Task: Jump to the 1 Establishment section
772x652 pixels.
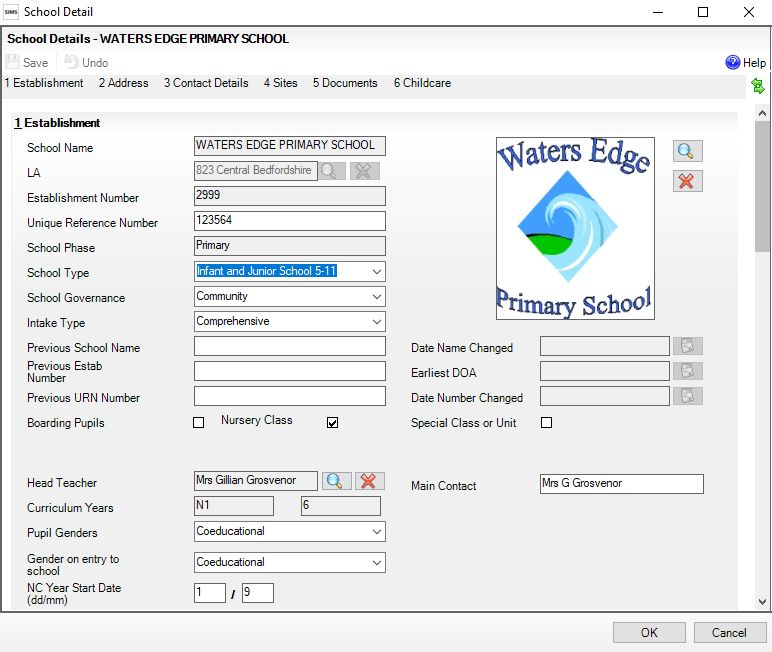Action: coord(44,83)
